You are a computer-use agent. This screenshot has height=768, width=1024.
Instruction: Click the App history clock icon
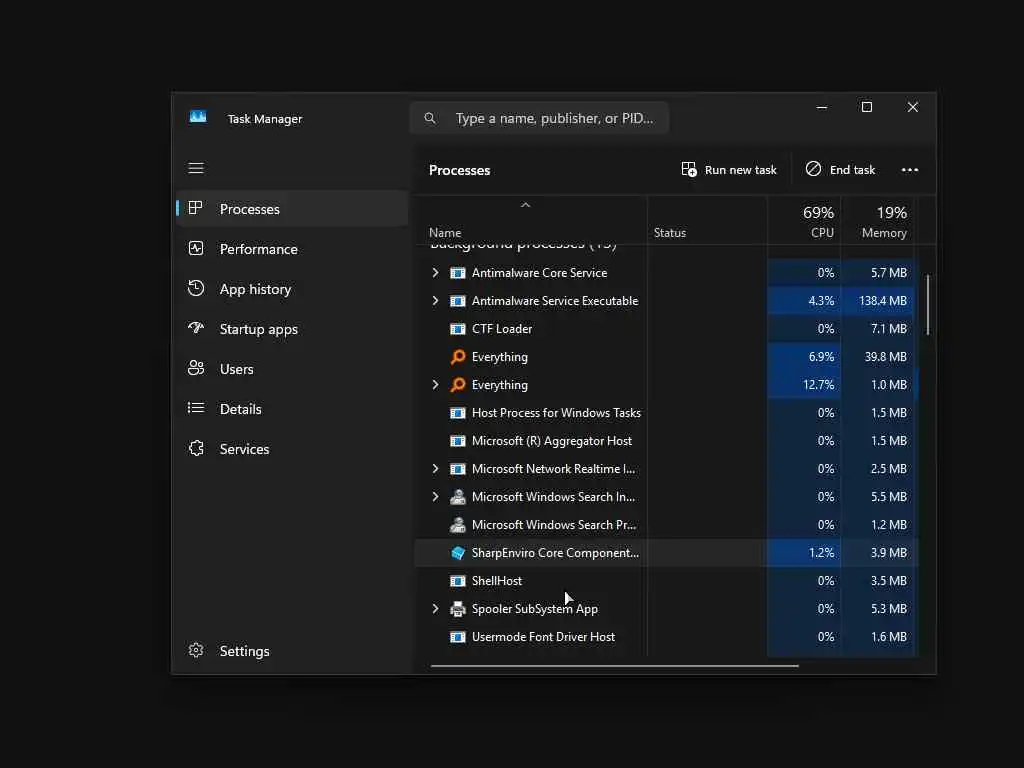click(x=196, y=288)
